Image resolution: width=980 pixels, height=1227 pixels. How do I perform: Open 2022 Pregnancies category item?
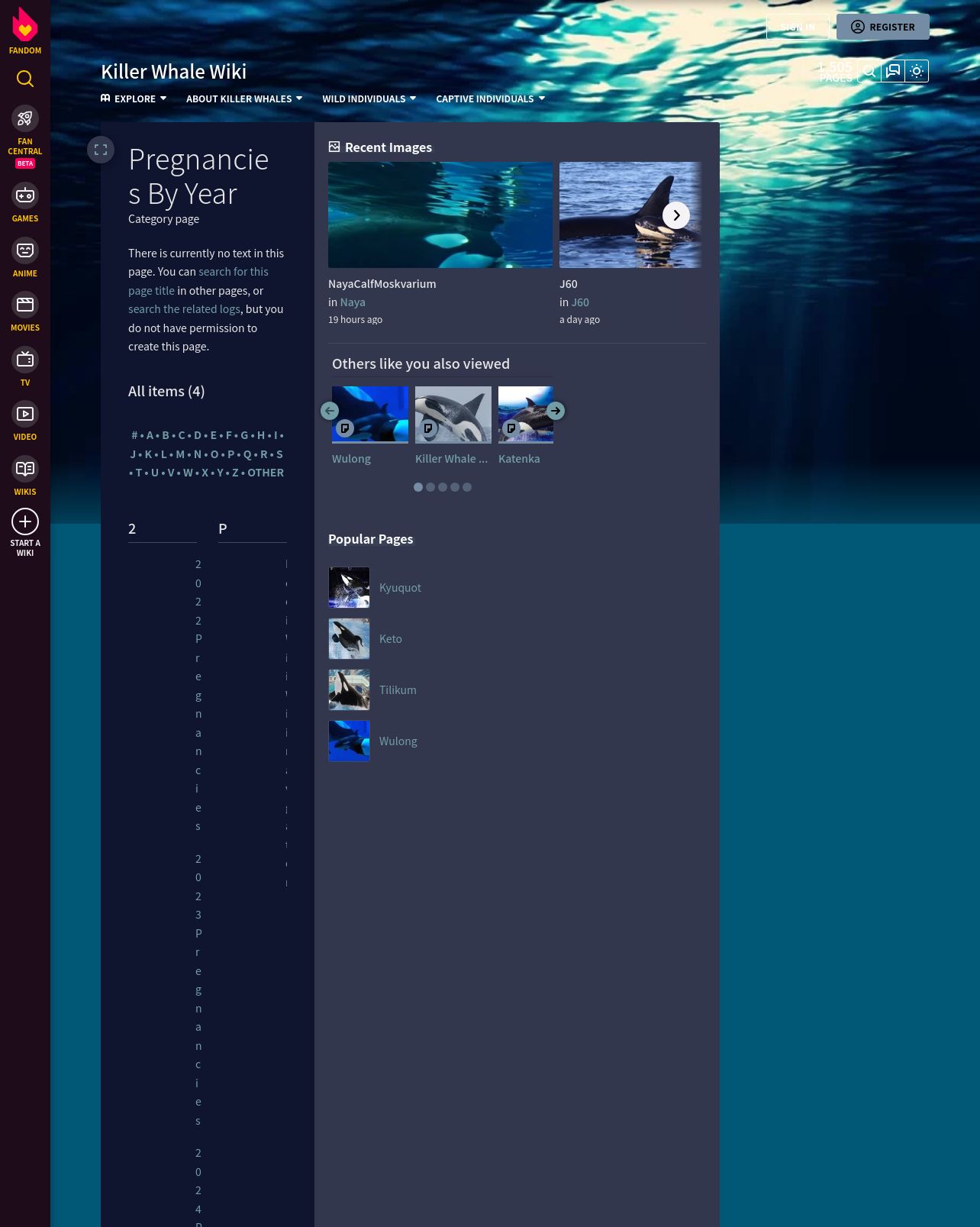[198, 695]
